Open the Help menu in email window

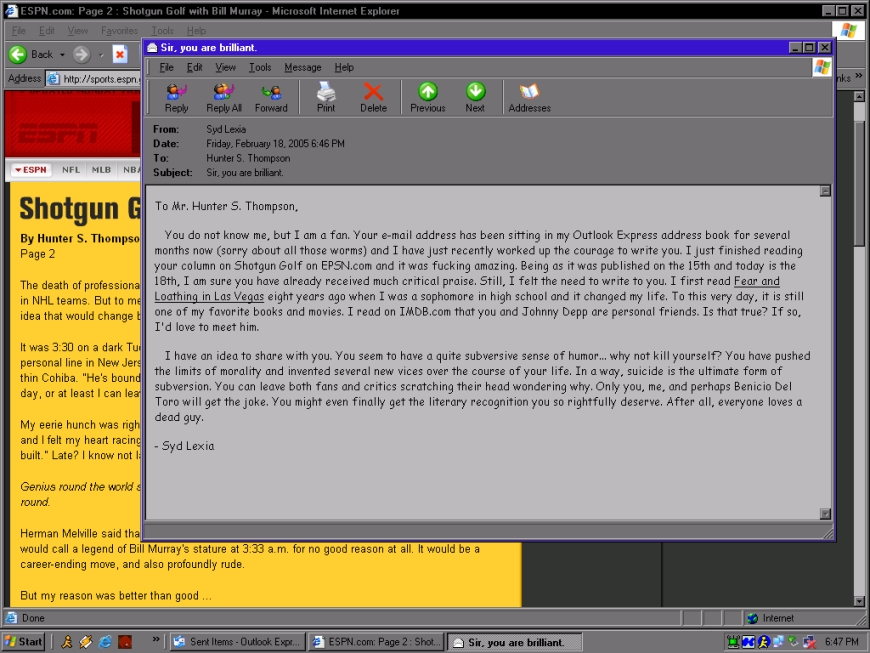(344, 67)
